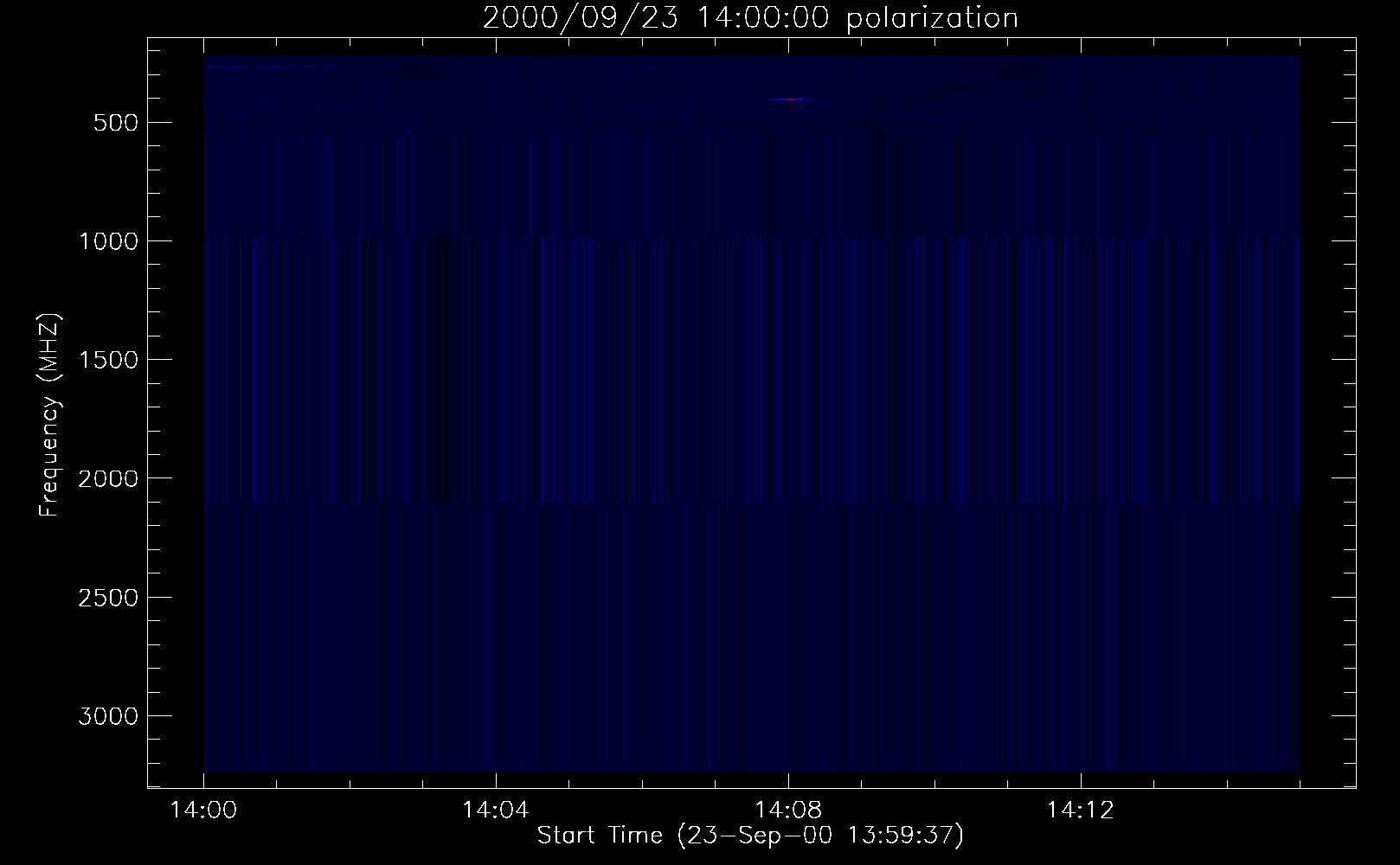The image size is (1400, 865).
Task: Click the 500 frequency tick label
Action: (x=116, y=123)
